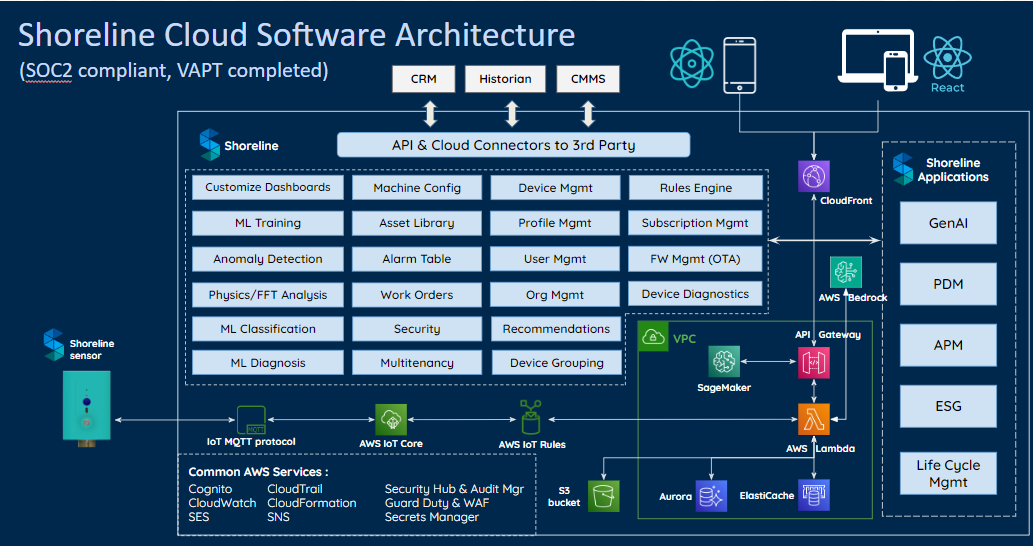Click the Guard Duty & WAF text

(437, 503)
